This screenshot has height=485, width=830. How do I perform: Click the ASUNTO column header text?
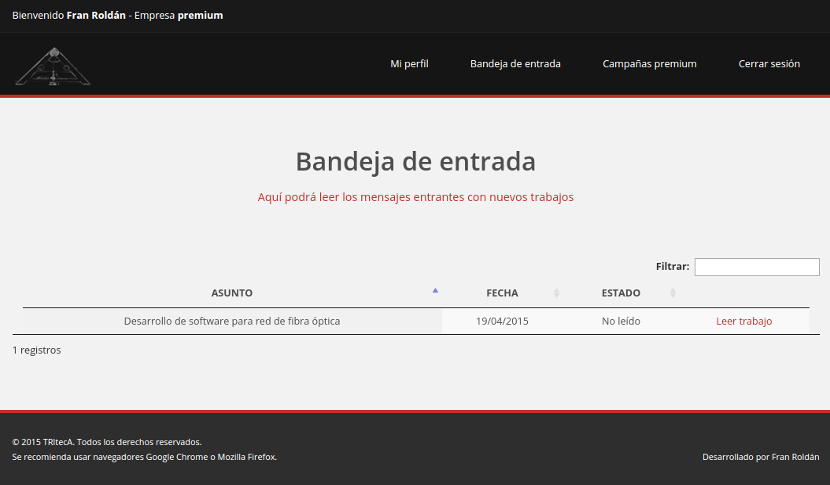(x=232, y=293)
